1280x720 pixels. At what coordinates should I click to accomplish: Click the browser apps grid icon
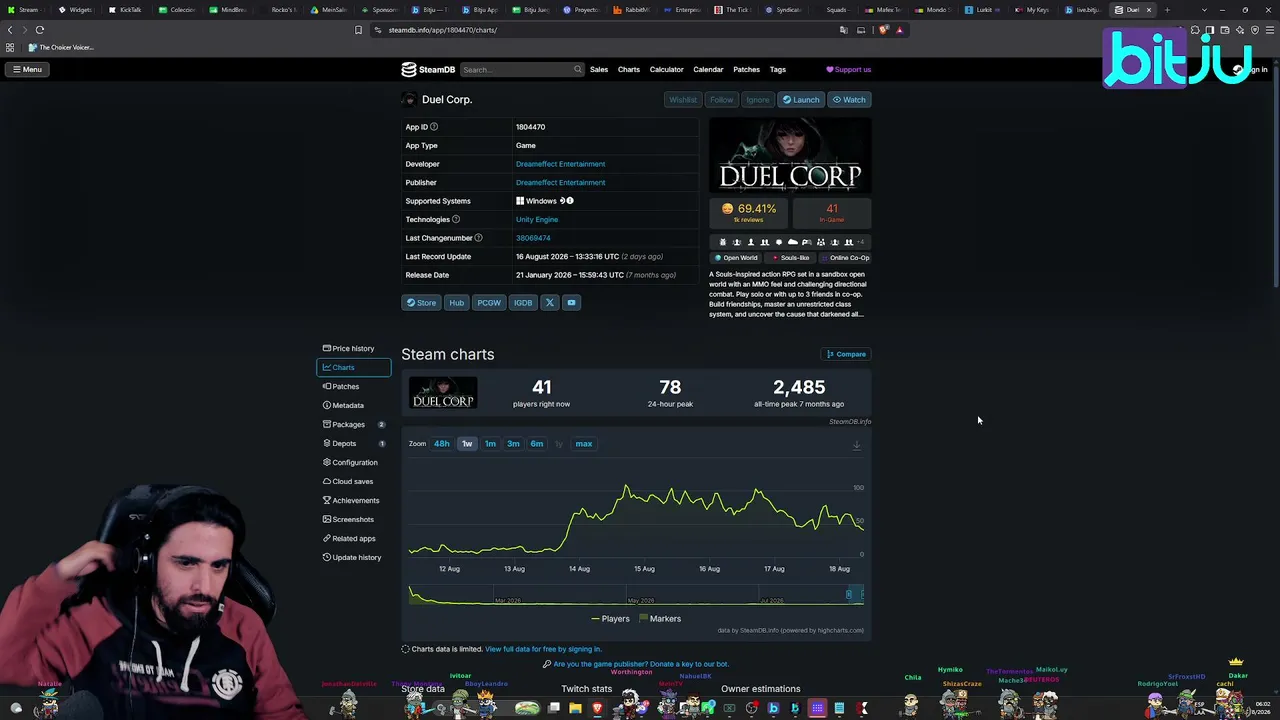[x=10, y=47]
